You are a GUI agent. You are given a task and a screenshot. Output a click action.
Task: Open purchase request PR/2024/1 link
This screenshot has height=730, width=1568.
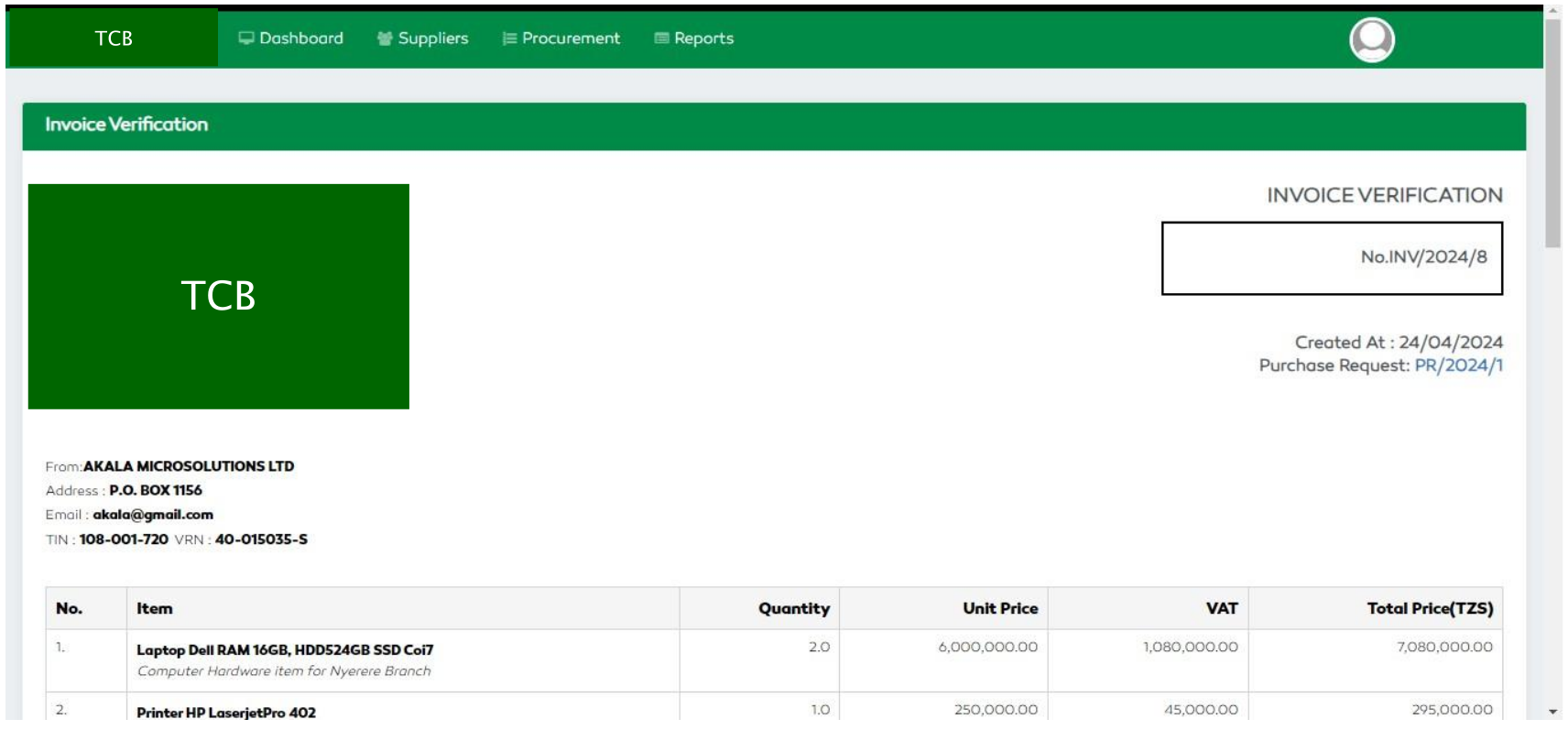1458,365
